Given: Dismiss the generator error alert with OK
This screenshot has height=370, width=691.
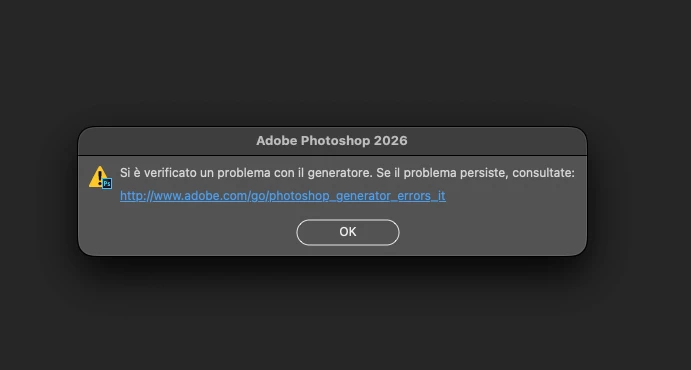Looking at the screenshot, I should [x=348, y=232].
